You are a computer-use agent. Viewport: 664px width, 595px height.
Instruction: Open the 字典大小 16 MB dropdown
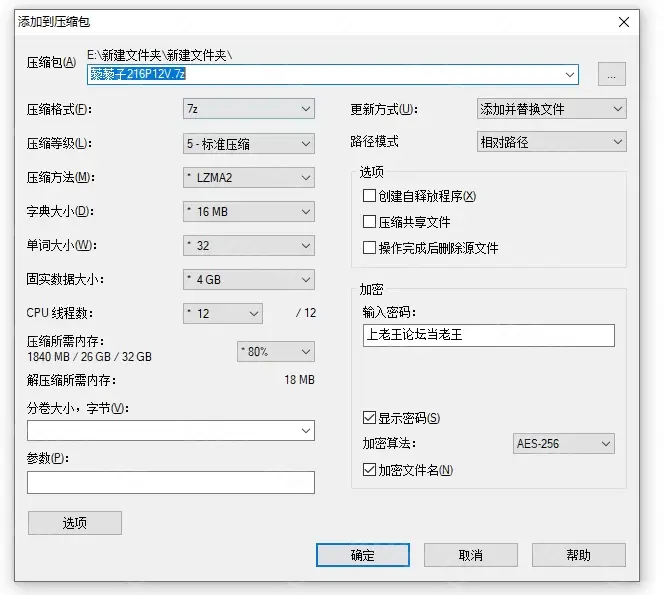coord(249,211)
